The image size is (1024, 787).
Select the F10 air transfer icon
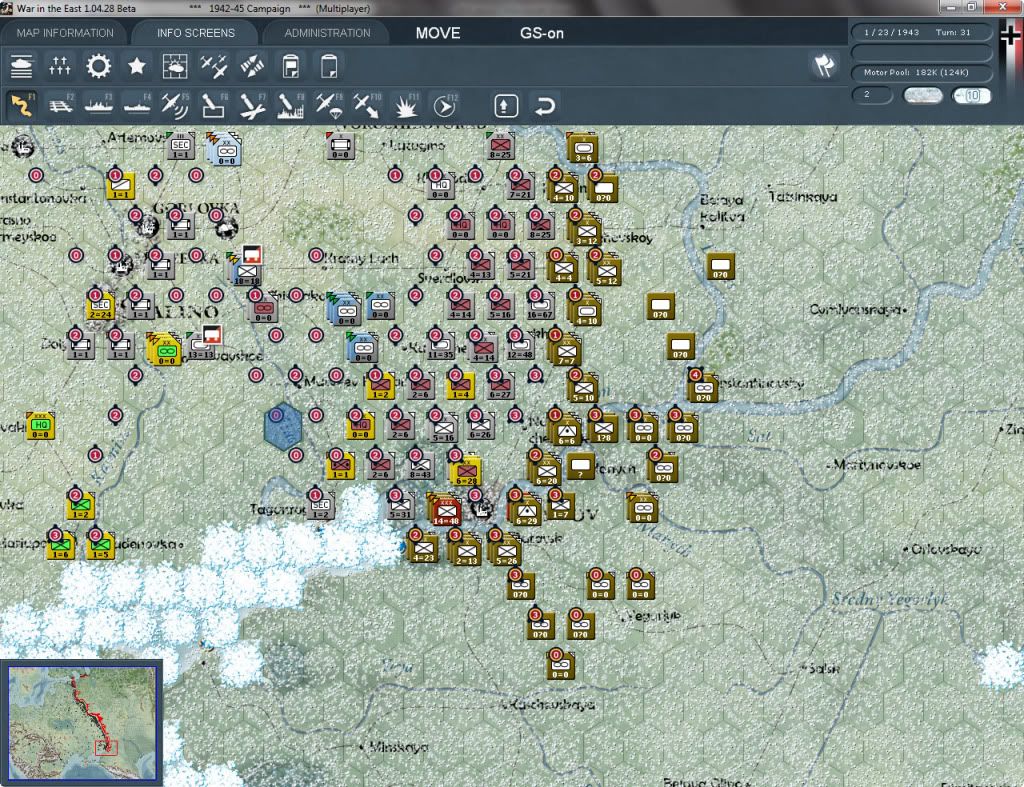tap(366, 105)
